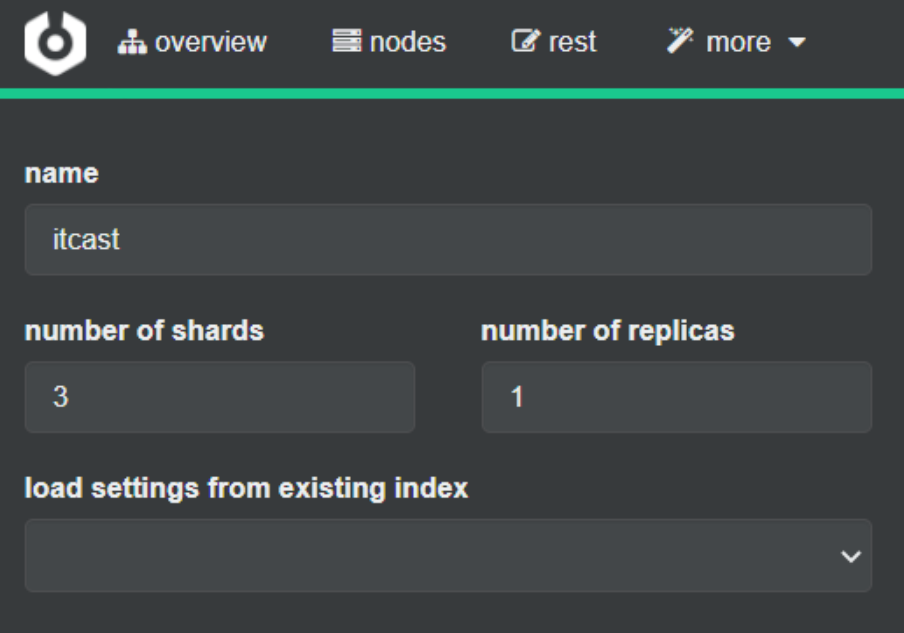
Task: Click the number of shards input
Action: [x=220, y=397]
